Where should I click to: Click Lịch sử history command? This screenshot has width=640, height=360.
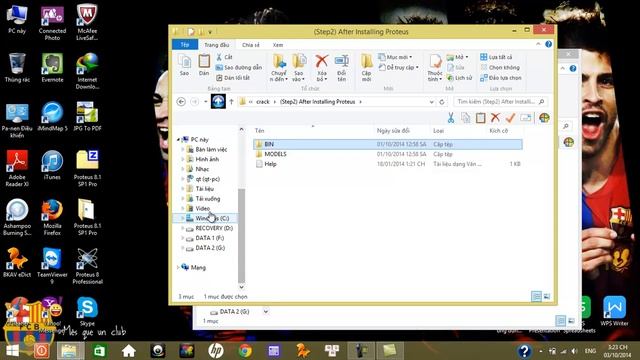click(x=460, y=78)
